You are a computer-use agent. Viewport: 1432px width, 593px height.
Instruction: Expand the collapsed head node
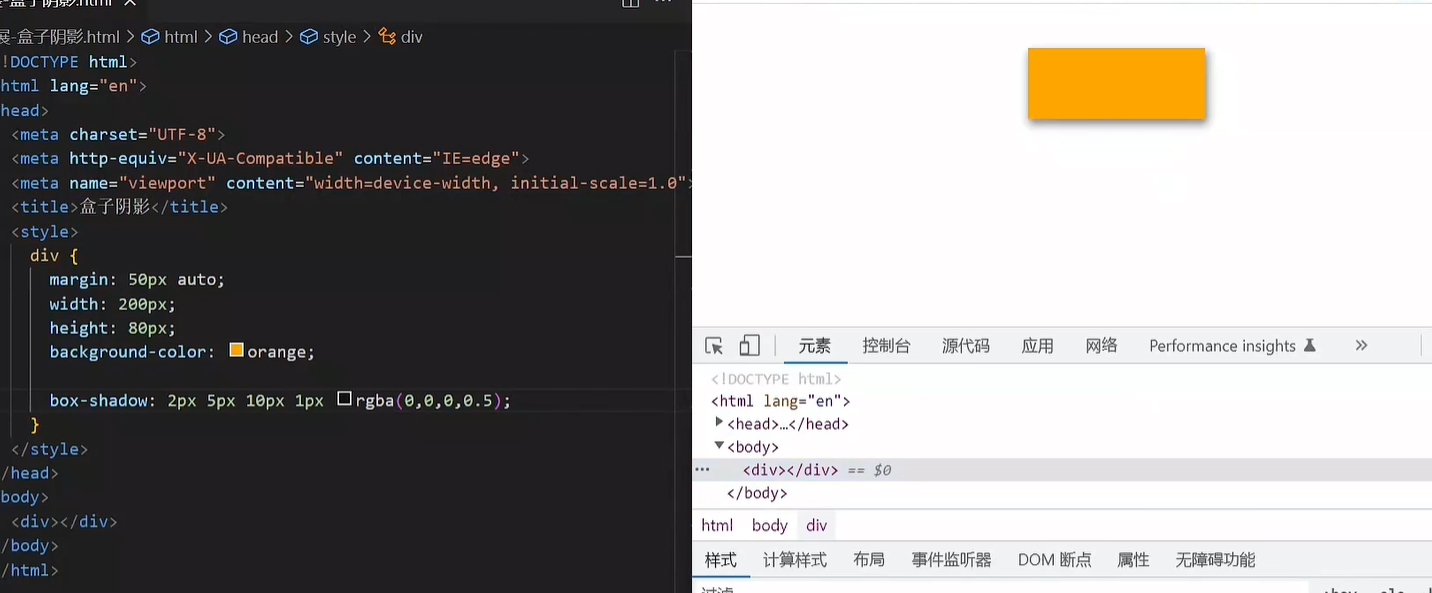click(719, 423)
